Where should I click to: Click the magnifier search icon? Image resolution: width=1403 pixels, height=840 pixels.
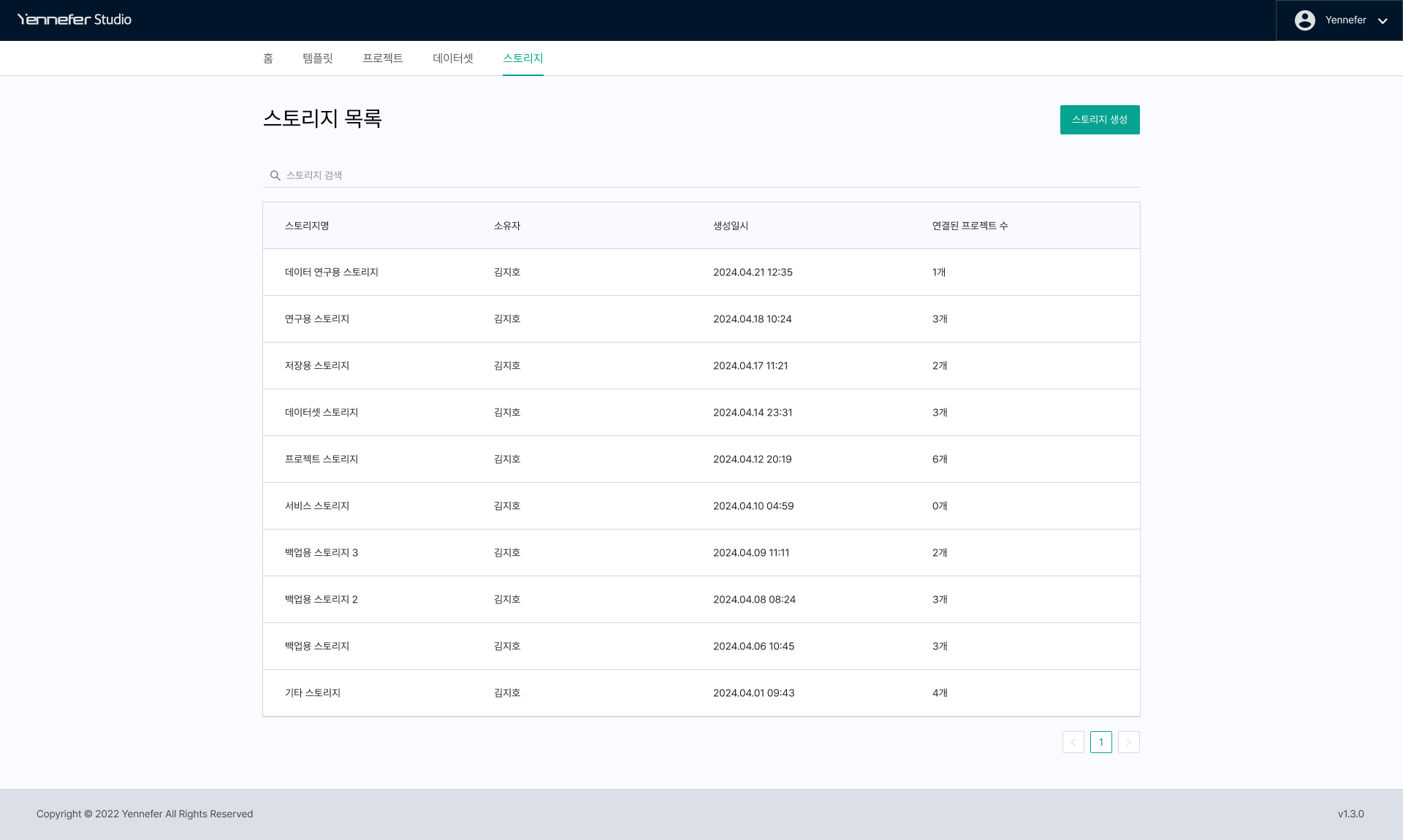[x=275, y=175]
